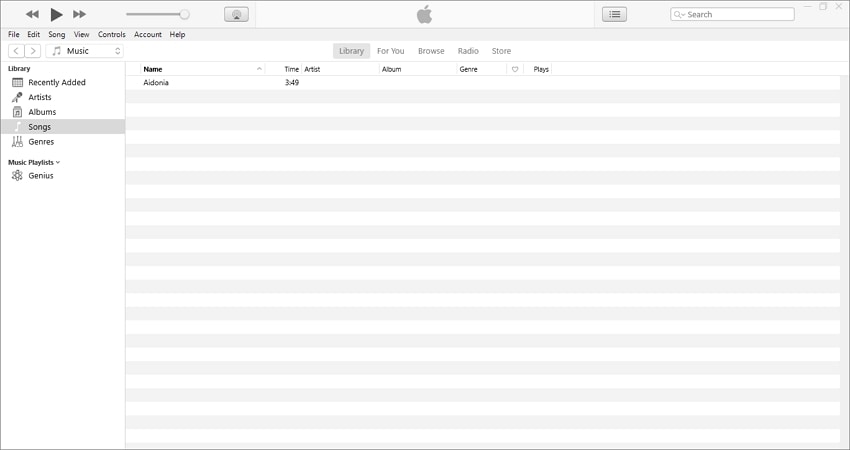The height and width of the screenshot is (450, 850).
Task: Open the Help menu
Action: point(177,34)
